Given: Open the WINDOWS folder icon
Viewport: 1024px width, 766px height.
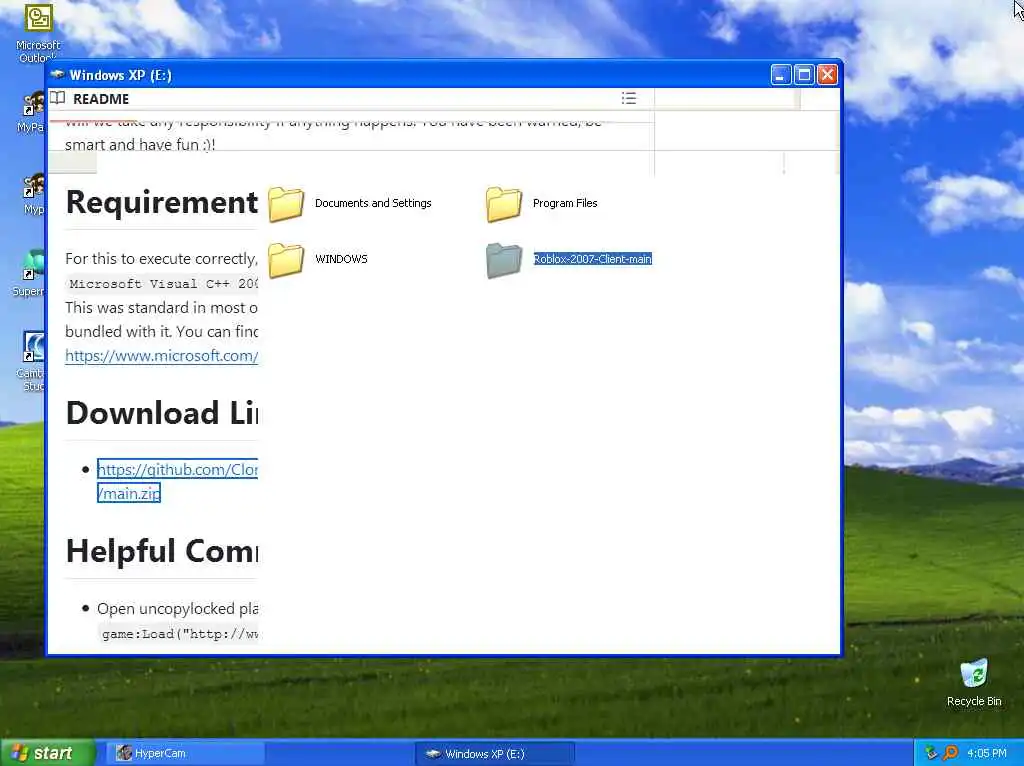Looking at the screenshot, I should pyautogui.click(x=285, y=259).
